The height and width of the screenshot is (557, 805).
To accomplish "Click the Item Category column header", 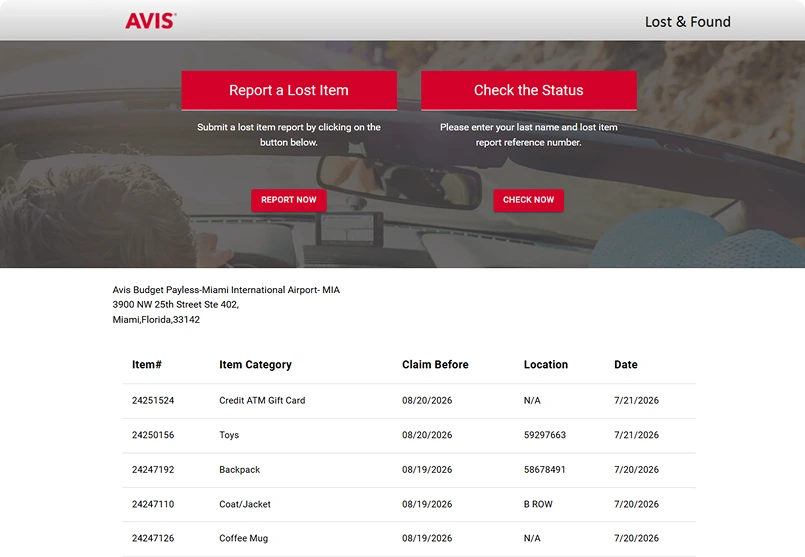I will coord(255,364).
